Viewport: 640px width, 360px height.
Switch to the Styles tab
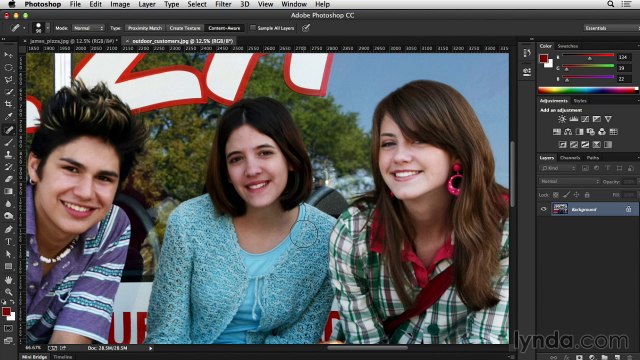[x=580, y=101]
